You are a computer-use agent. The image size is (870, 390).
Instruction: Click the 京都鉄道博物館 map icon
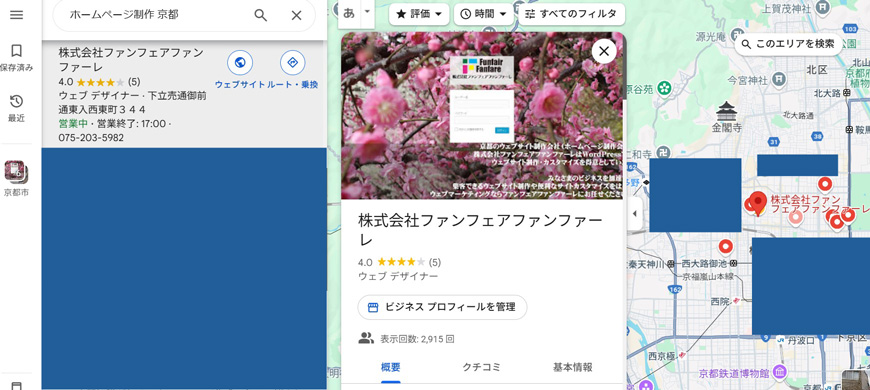click(780, 371)
